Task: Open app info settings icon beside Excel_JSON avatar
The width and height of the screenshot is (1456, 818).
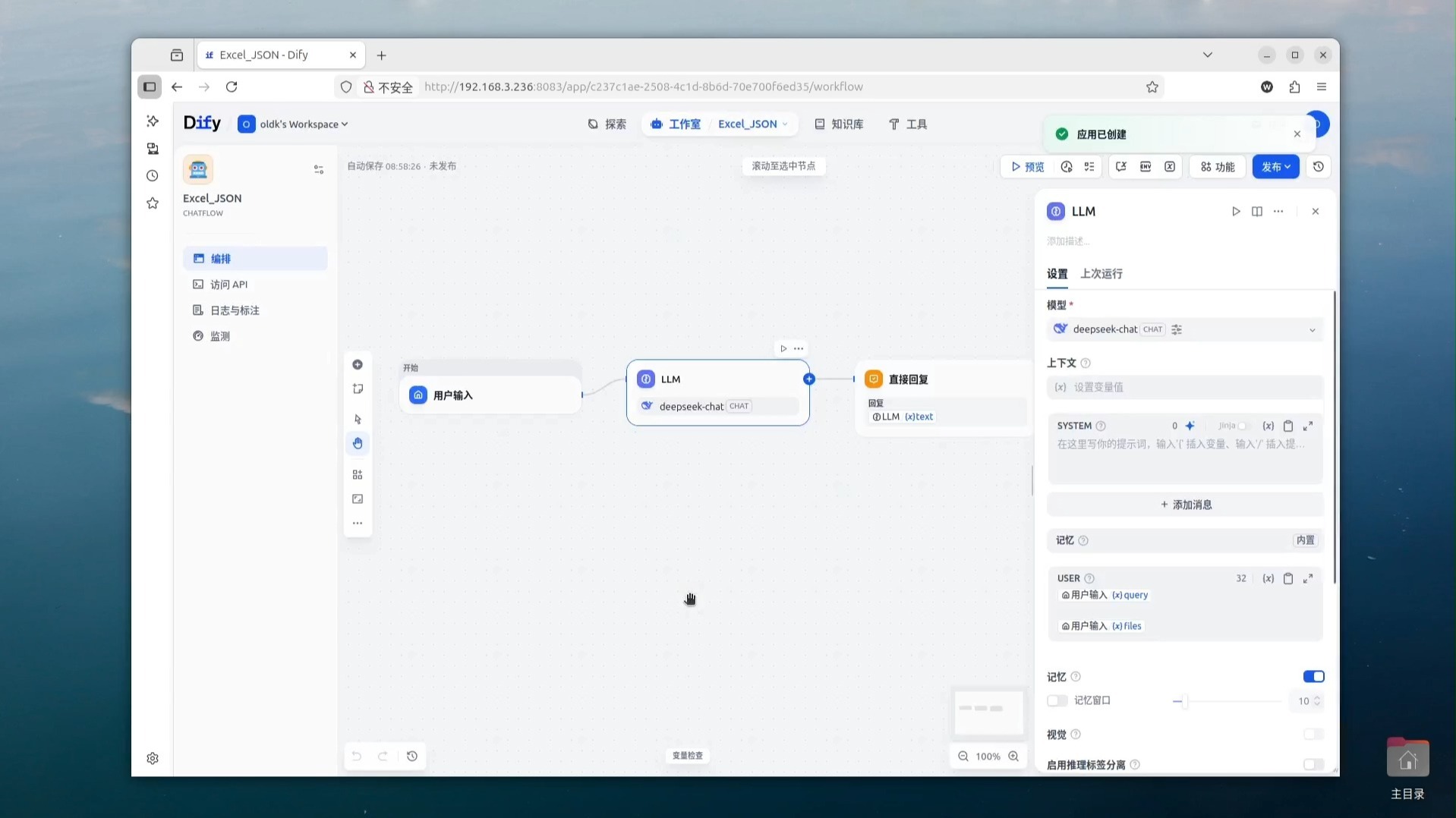Action: [319, 170]
